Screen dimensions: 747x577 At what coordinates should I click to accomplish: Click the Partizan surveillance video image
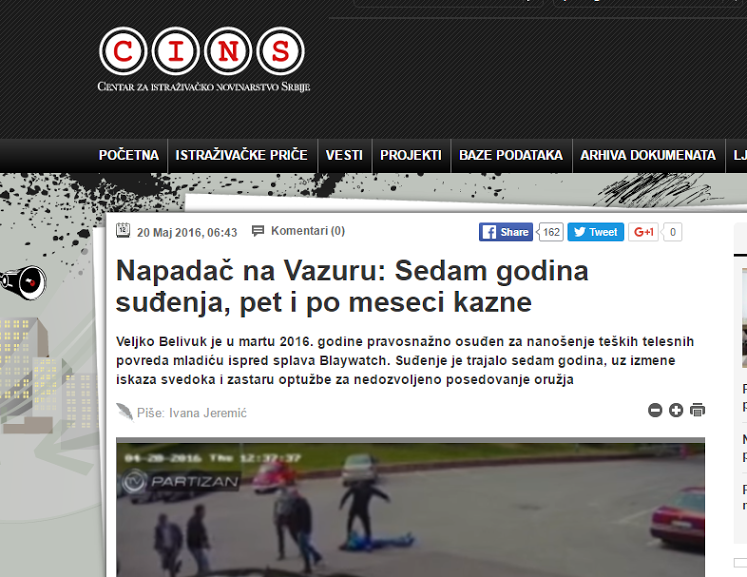(410, 507)
